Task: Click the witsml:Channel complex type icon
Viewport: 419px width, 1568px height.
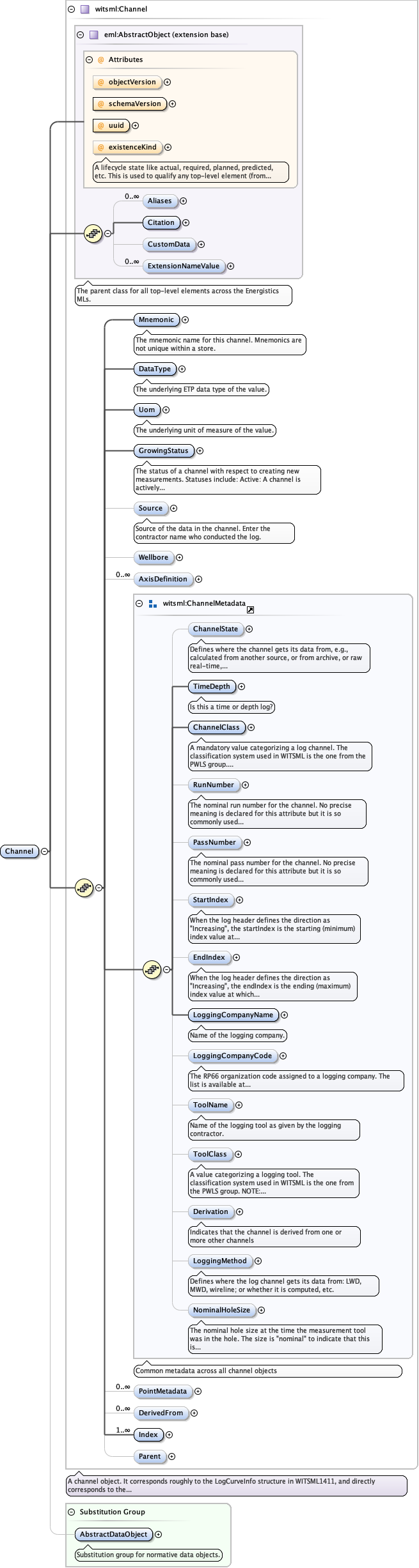Action: click(x=84, y=10)
